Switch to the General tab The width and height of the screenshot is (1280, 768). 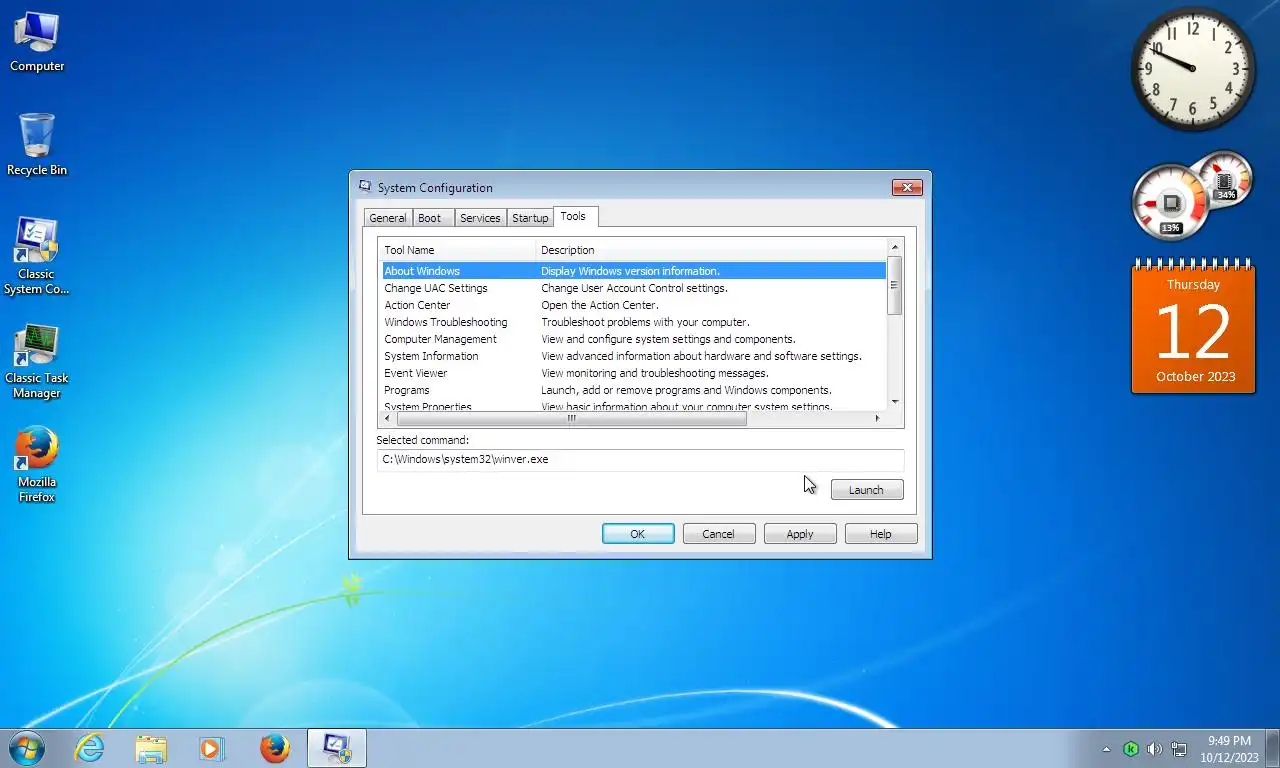click(388, 218)
